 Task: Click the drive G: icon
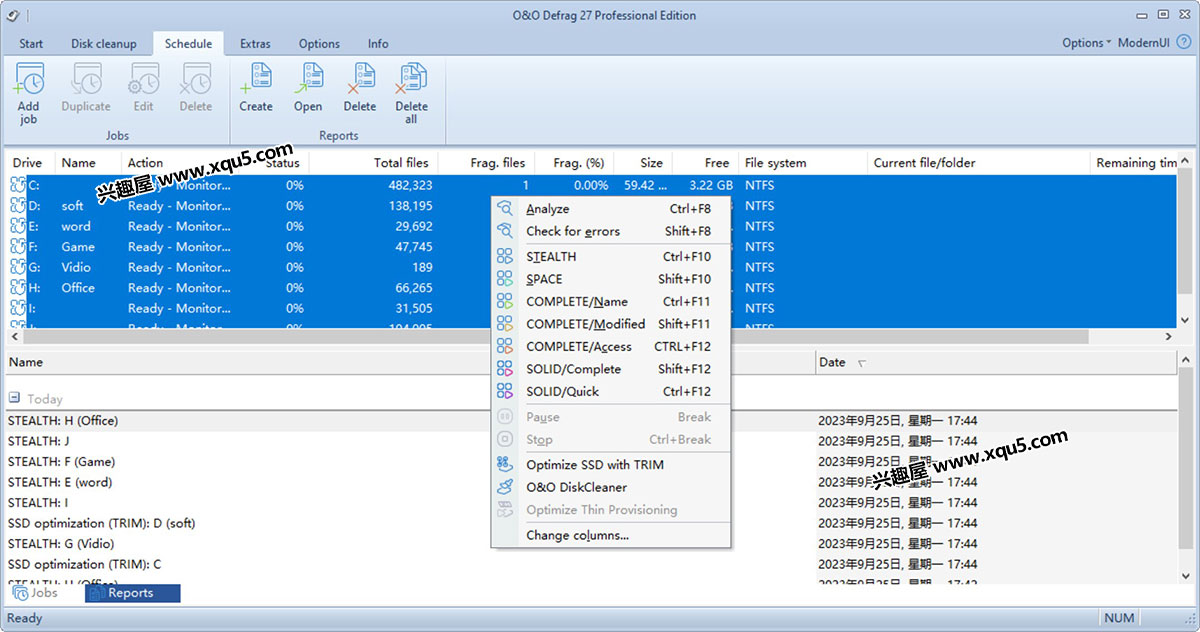coord(18,267)
